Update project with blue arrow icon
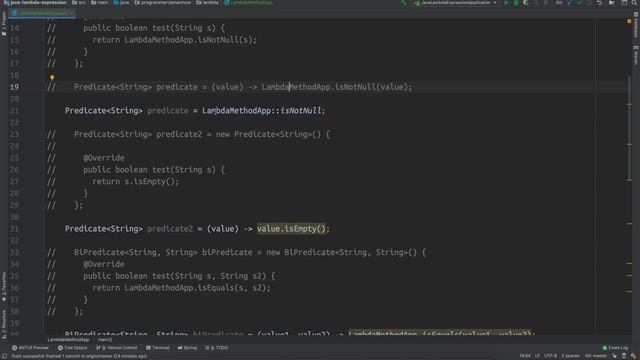This screenshot has height=360, width=640. pyautogui.click(x=569, y=3)
